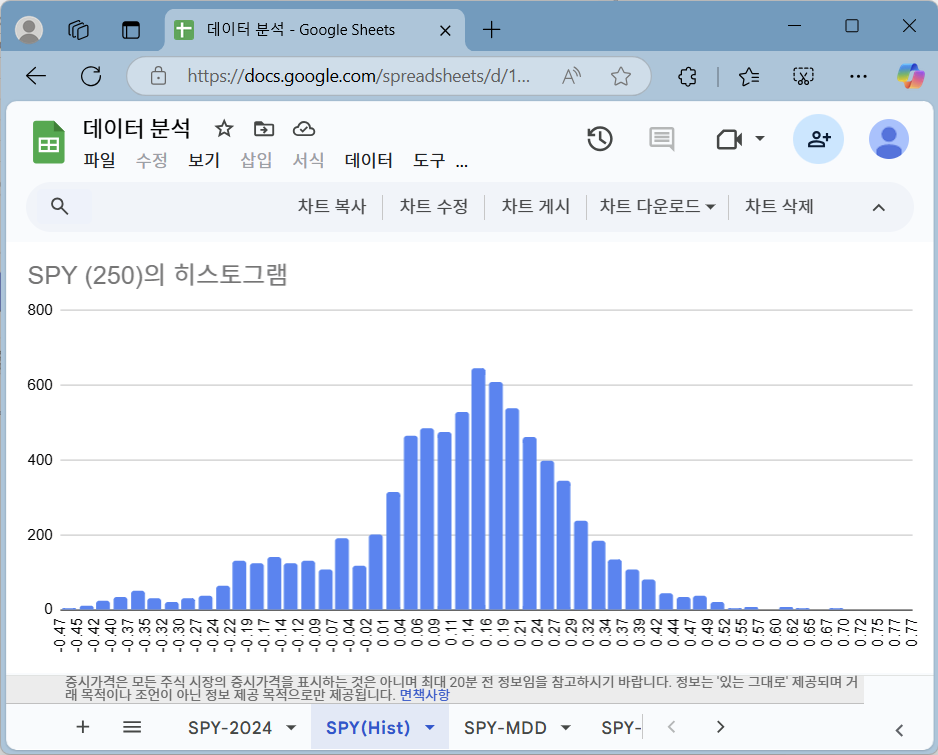
Task: Click the video meeting camera icon
Action: pyautogui.click(x=729, y=139)
